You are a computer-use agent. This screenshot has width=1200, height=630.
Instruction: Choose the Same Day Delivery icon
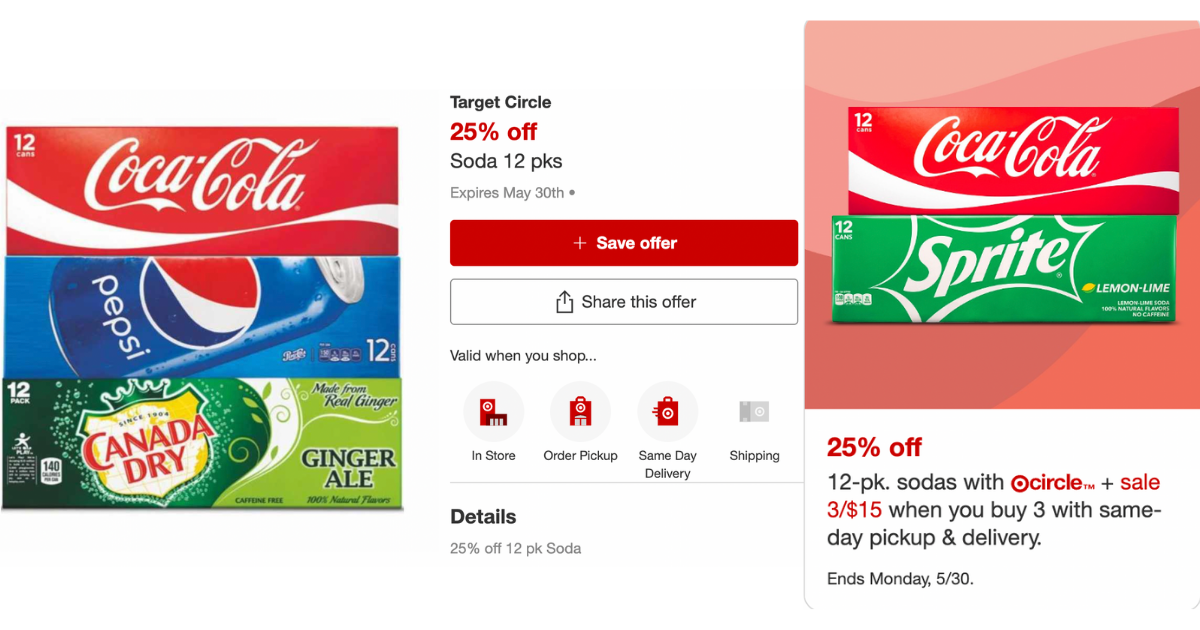[x=667, y=411]
